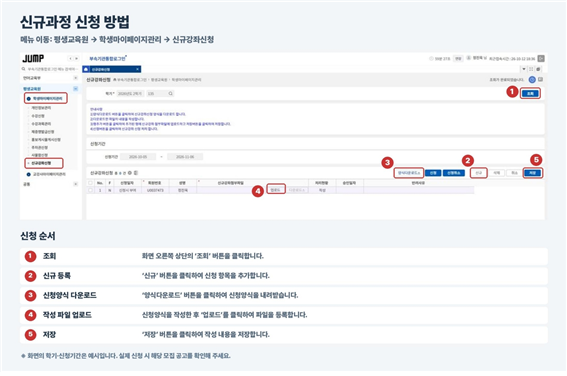Open the user name dropdown in the header
Screen dimensions: 567x376
point(477,58)
